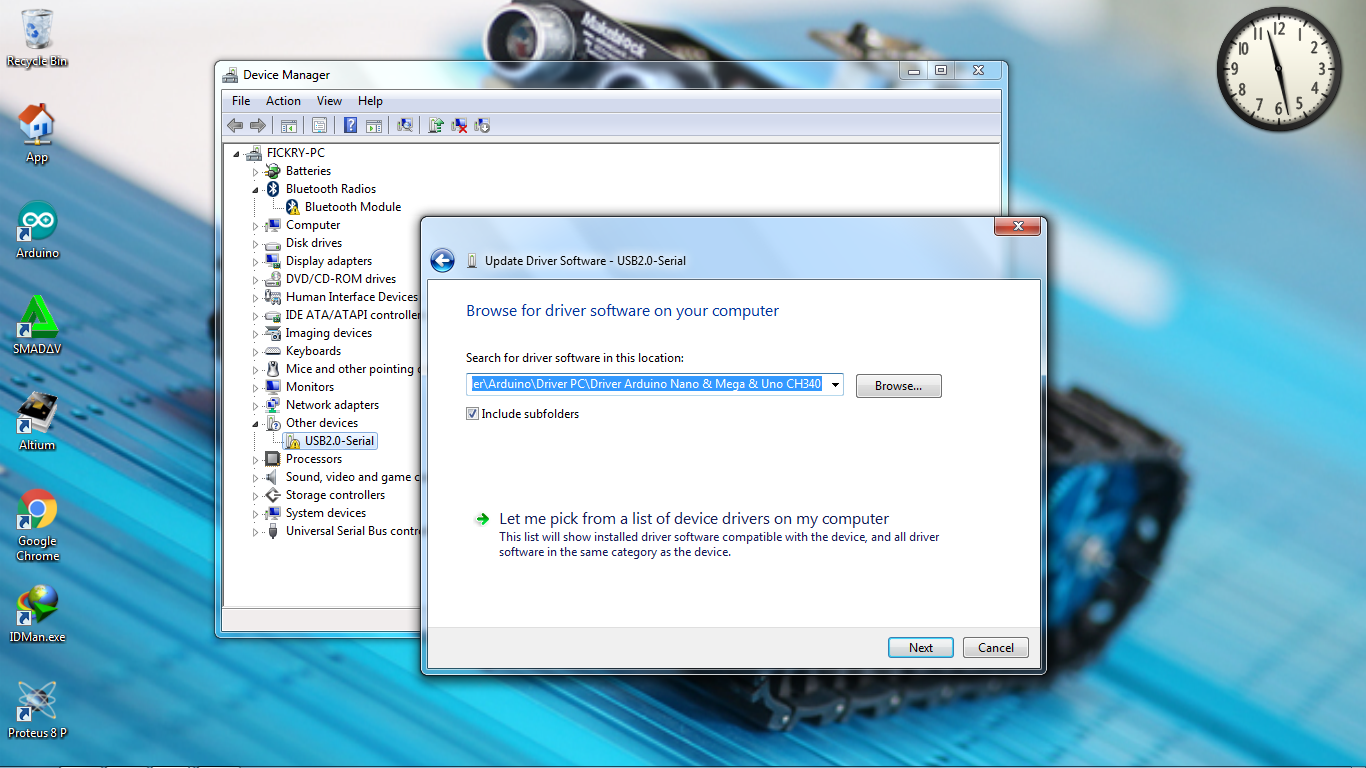1366x768 pixels.
Task: Click the Uninstall device toolbar icon
Action: pyautogui.click(x=458, y=125)
